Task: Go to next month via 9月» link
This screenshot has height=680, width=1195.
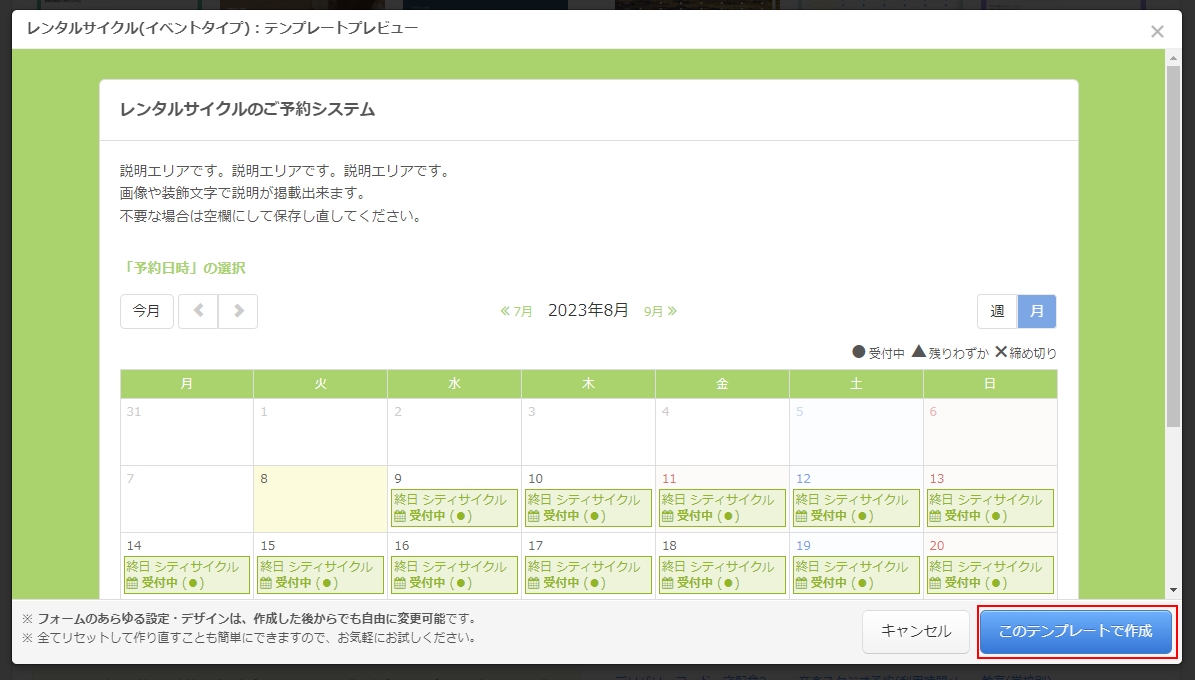Action: click(660, 311)
